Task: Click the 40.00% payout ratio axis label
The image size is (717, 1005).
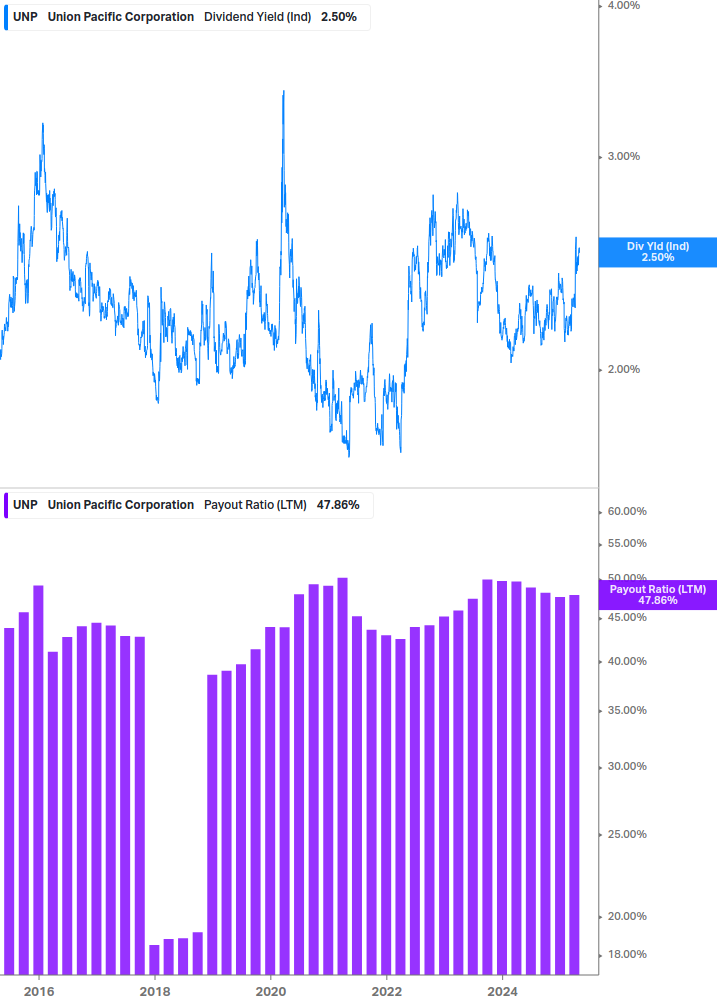Action: point(627,661)
